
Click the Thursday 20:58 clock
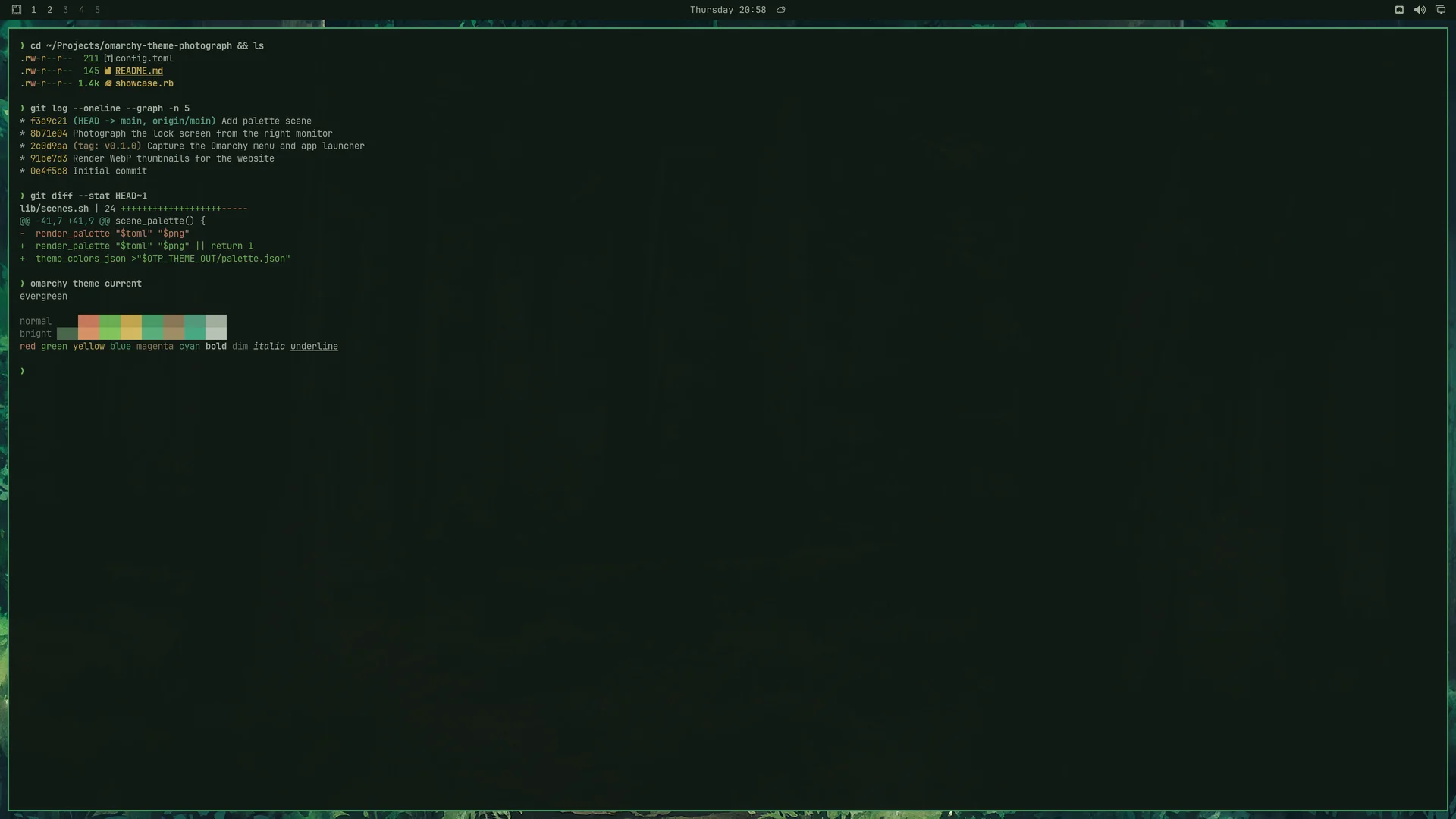(x=727, y=10)
